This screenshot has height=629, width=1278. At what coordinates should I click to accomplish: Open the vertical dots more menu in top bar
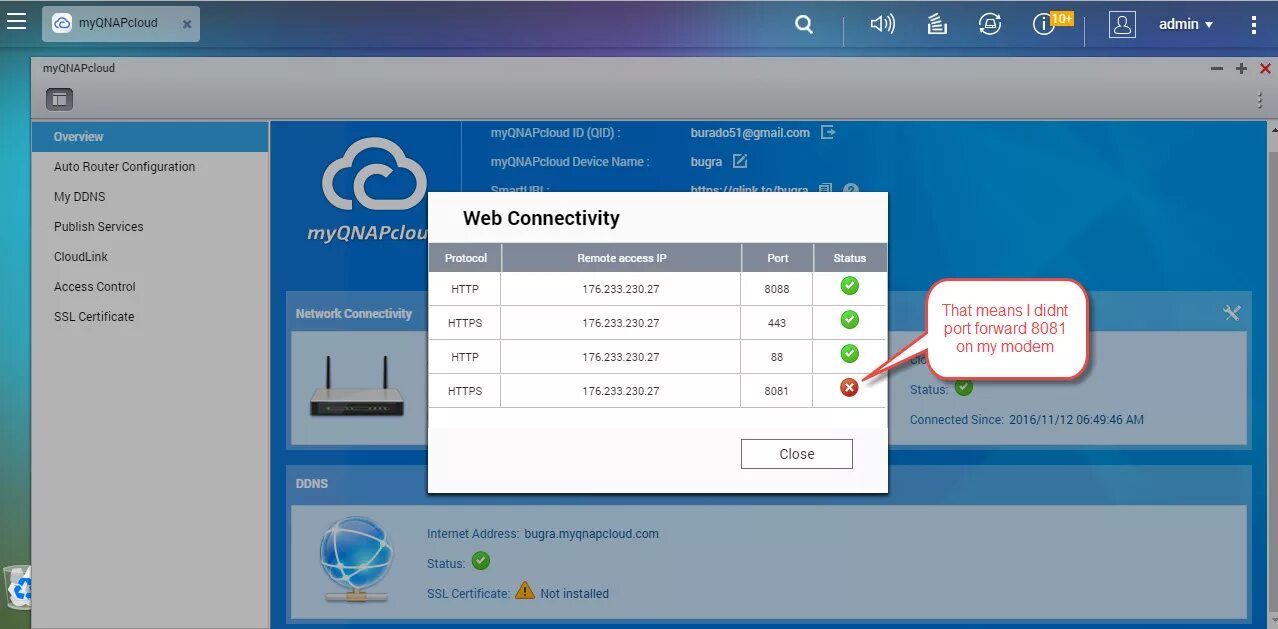(x=1254, y=25)
